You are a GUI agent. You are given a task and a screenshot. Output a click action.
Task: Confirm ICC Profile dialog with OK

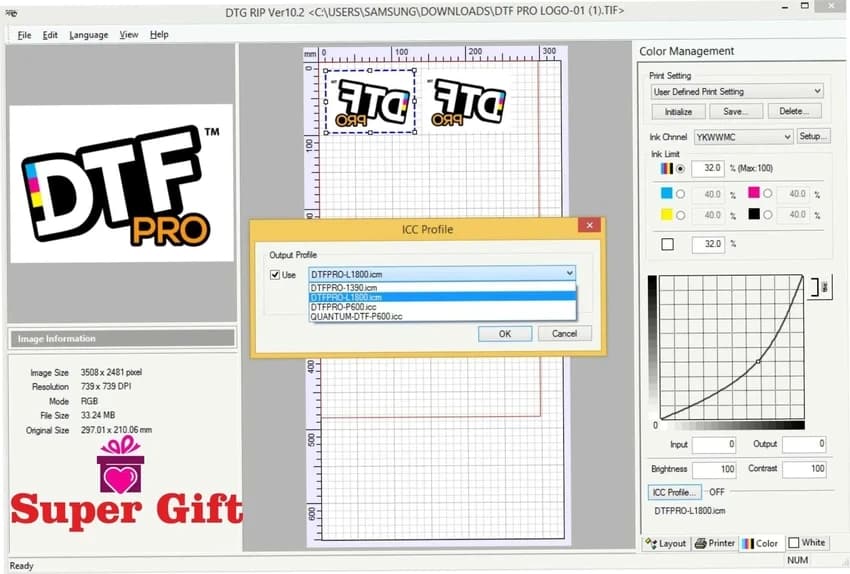(505, 334)
